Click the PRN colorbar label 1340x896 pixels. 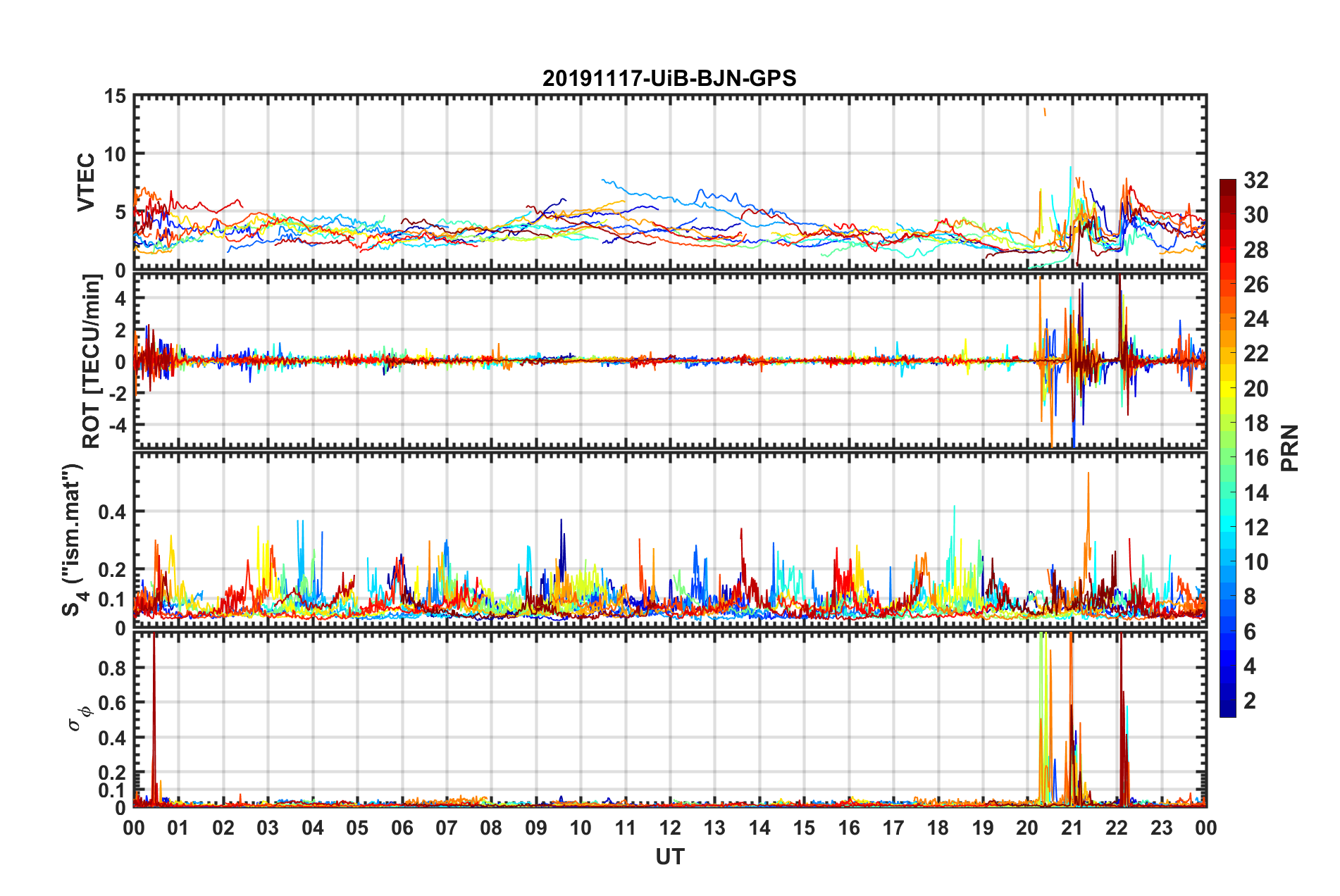[1290, 448]
